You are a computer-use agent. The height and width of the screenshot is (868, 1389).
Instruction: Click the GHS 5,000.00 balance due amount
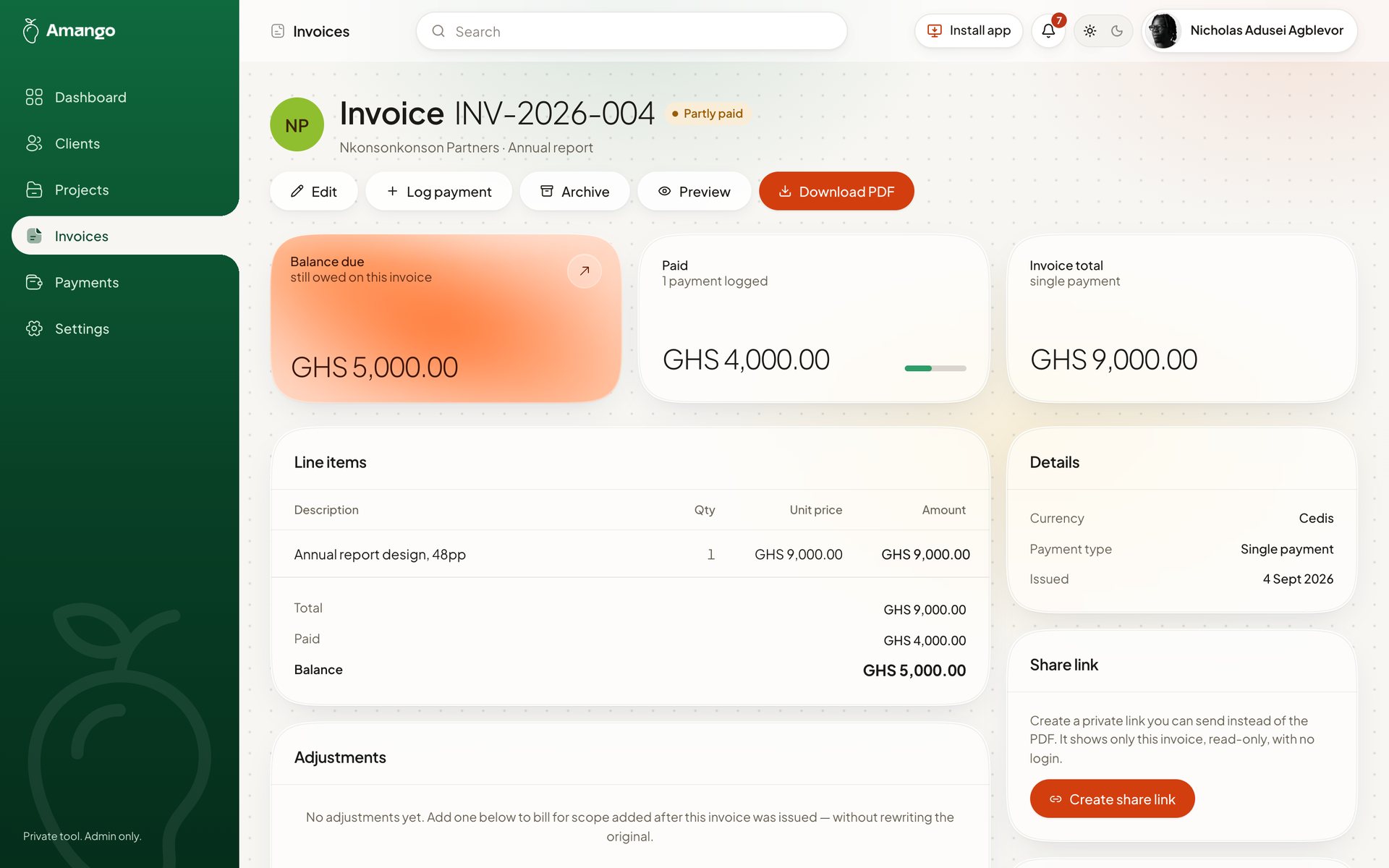(374, 367)
